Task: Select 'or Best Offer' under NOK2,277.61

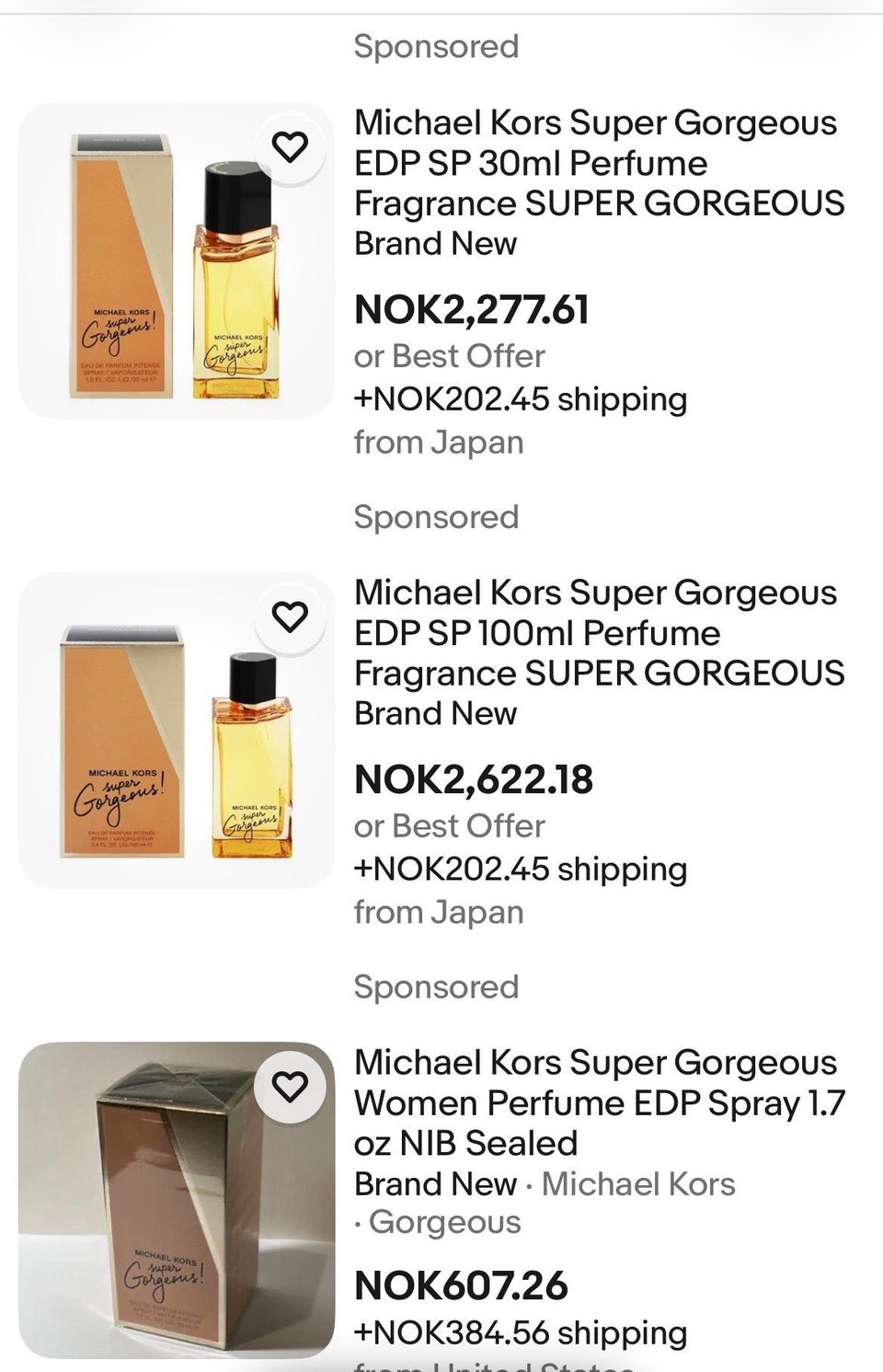Action: click(x=449, y=356)
